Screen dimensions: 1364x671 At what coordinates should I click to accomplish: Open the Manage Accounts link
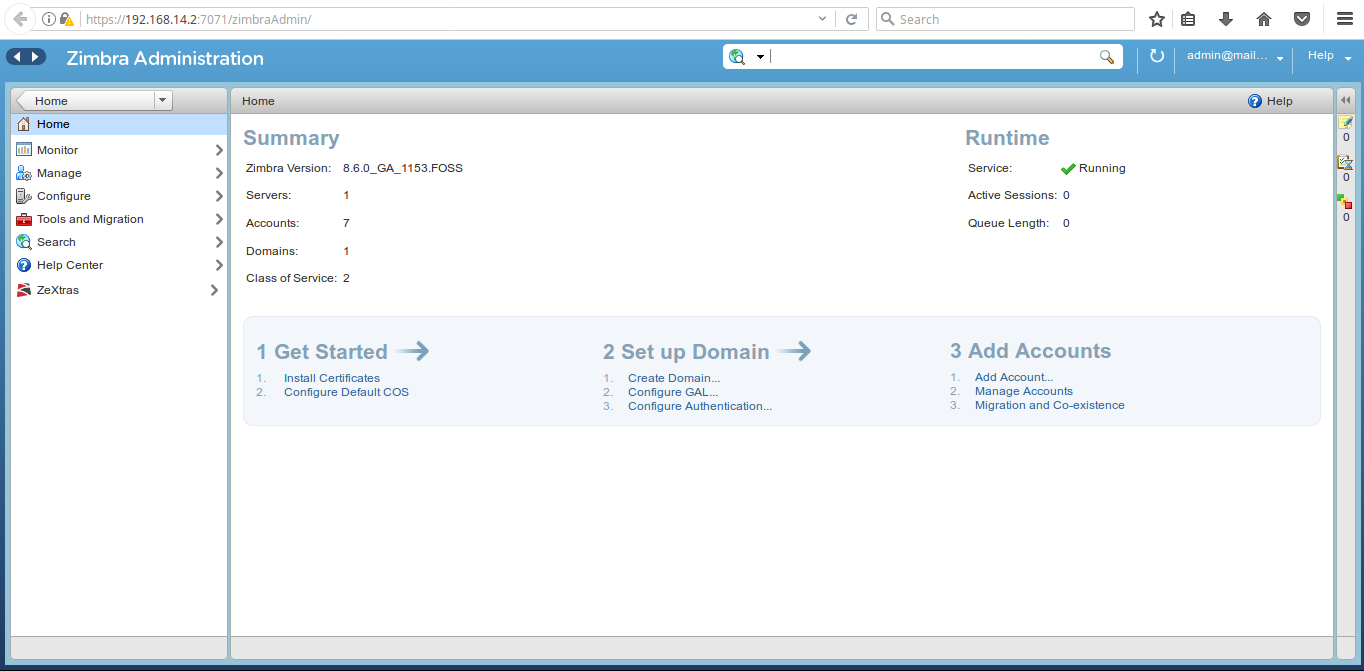[1024, 391]
